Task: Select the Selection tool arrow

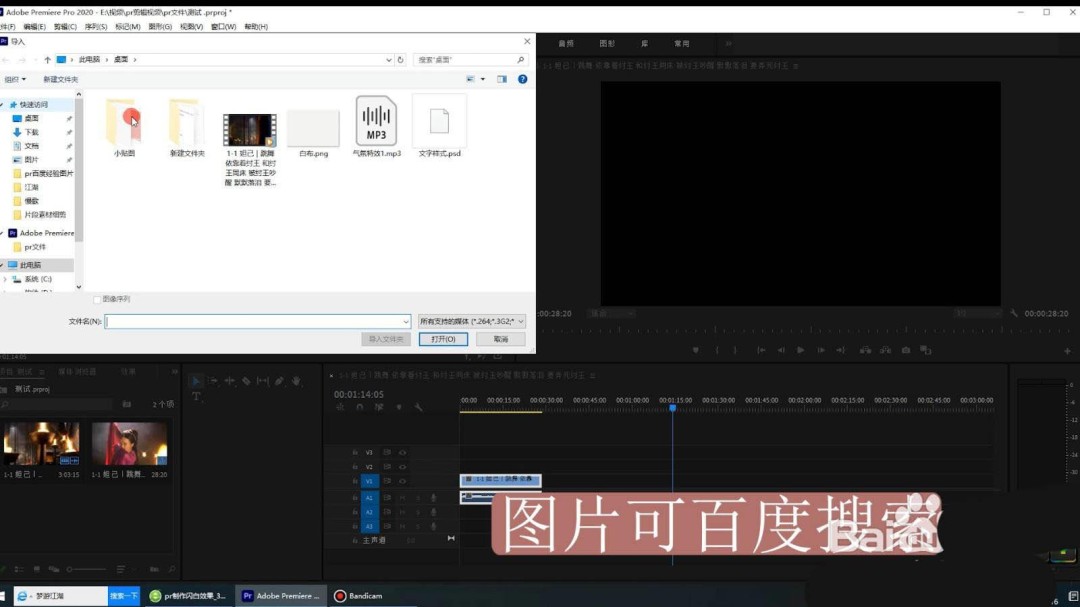Action: tap(196, 381)
